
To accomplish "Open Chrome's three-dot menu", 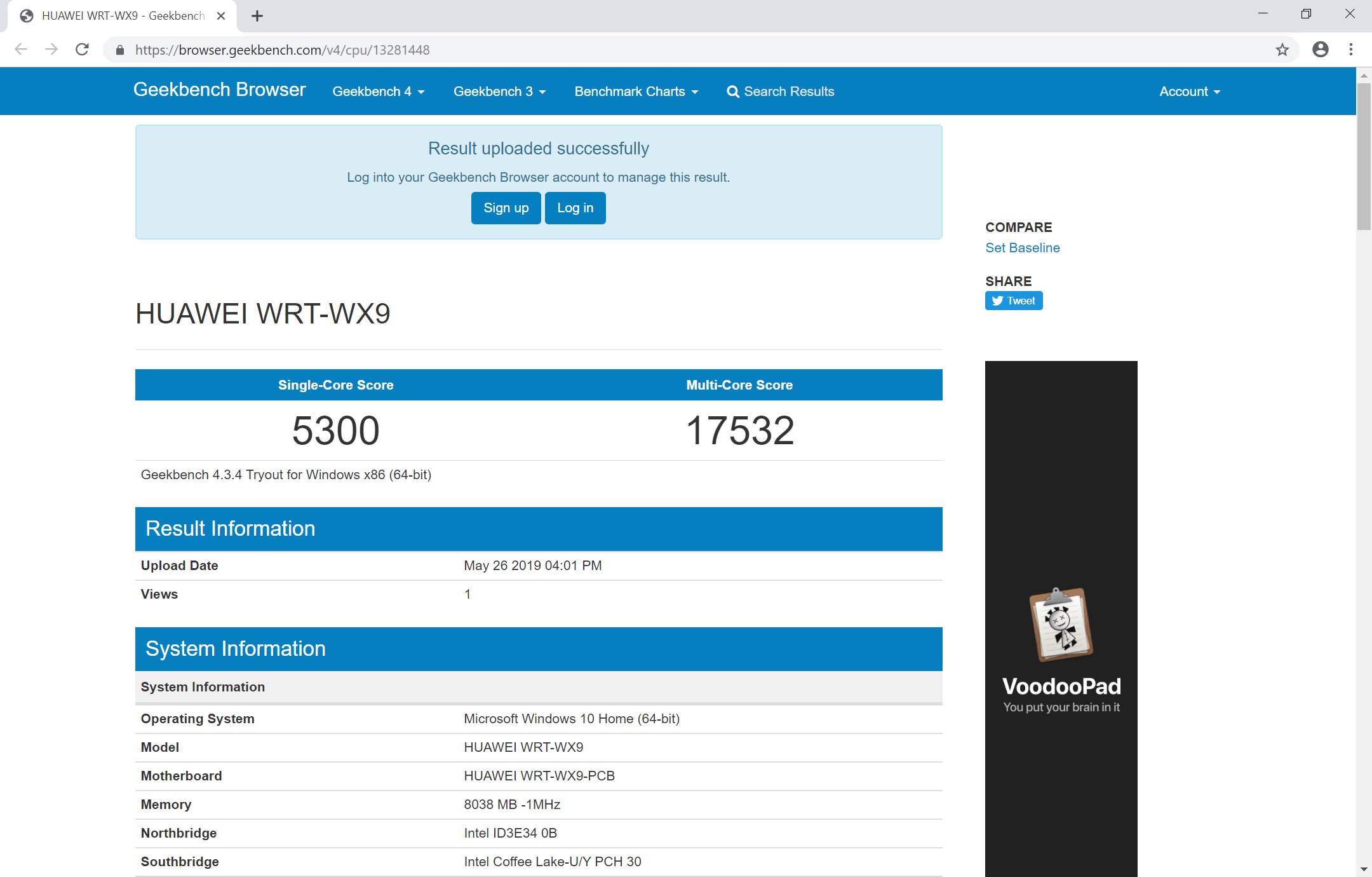I will (1350, 50).
